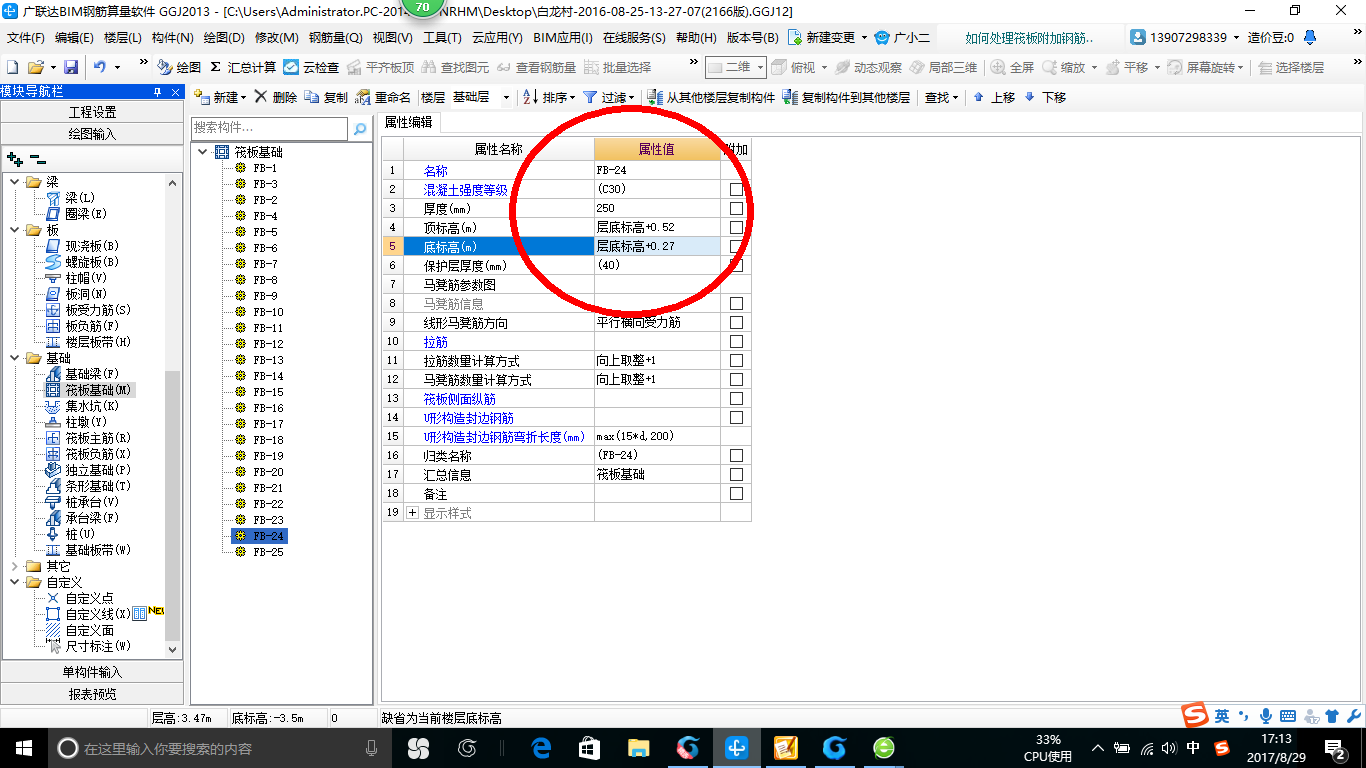Open 查找 find dropdown
The width and height of the screenshot is (1366, 768).
[x=941, y=97]
